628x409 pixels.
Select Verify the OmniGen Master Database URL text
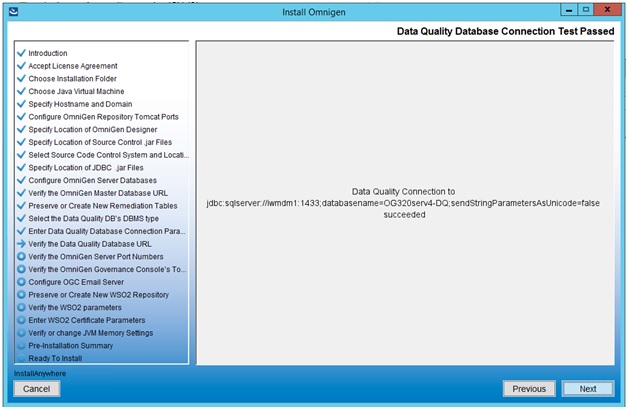98,193
